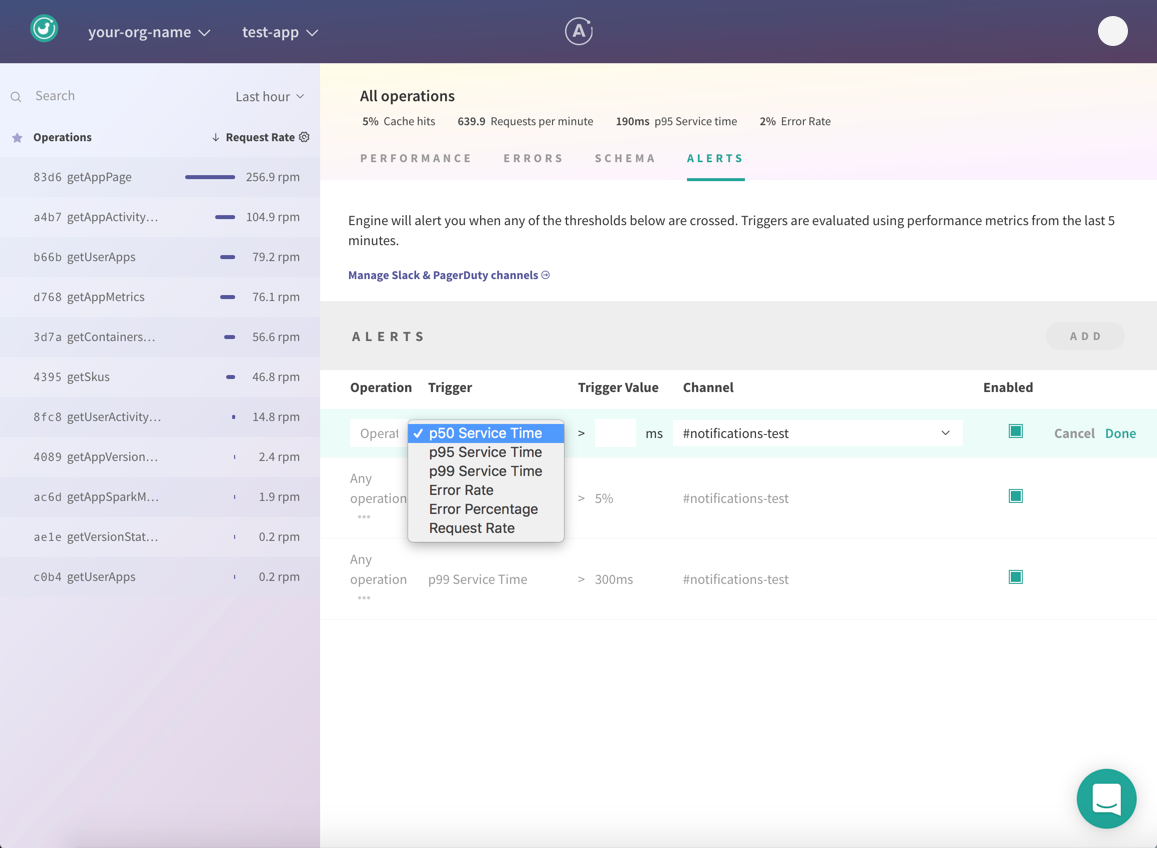1157x848 pixels.
Task: Choose Request Rate trigger option
Action: pyautogui.click(x=486, y=528)
